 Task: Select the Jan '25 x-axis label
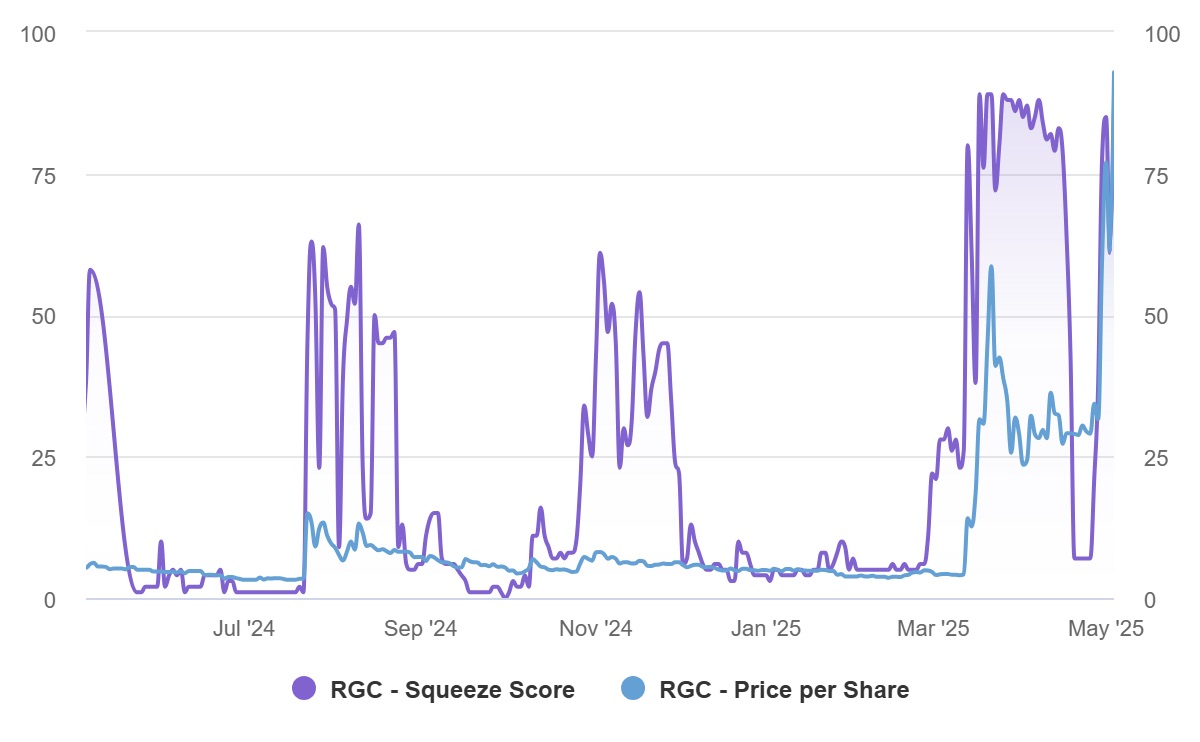765,629
